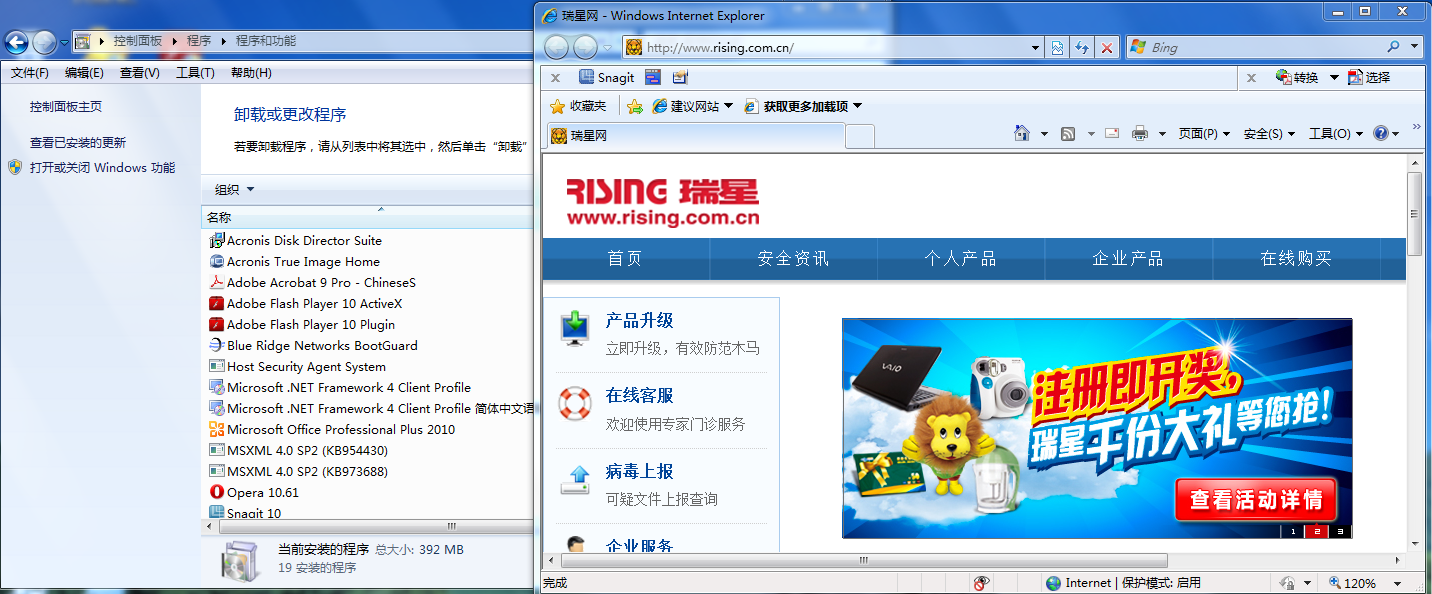
Task: Click the red Stop icon in address bar
Action: pos(1106,47)
